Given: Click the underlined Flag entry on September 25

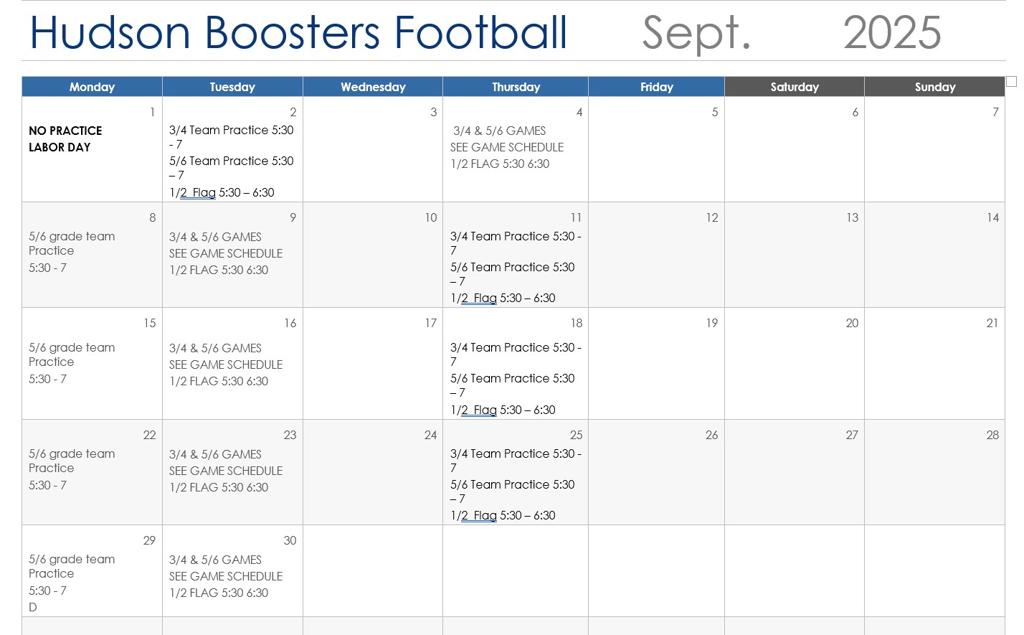Looking at the screenshot, I should pyautogui.click(x=484, y=516).
